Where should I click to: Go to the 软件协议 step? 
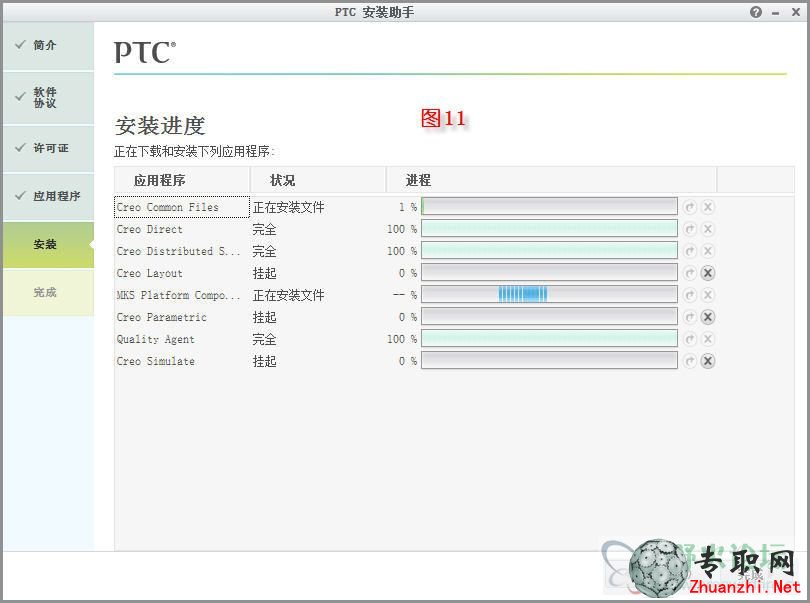point(49,98)
